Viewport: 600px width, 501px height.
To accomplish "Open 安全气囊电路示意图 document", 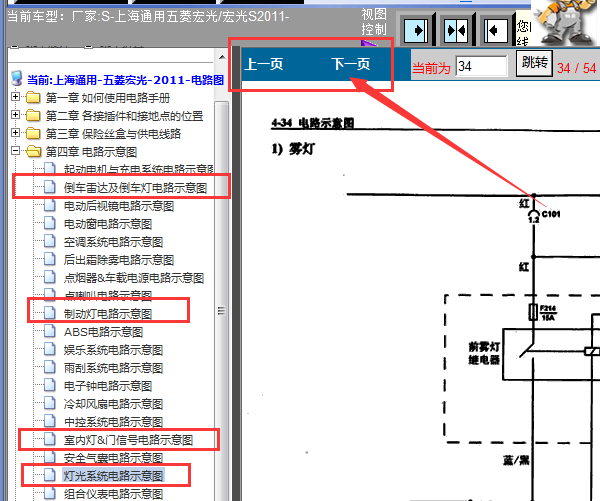I will click(x=113, y=458).
